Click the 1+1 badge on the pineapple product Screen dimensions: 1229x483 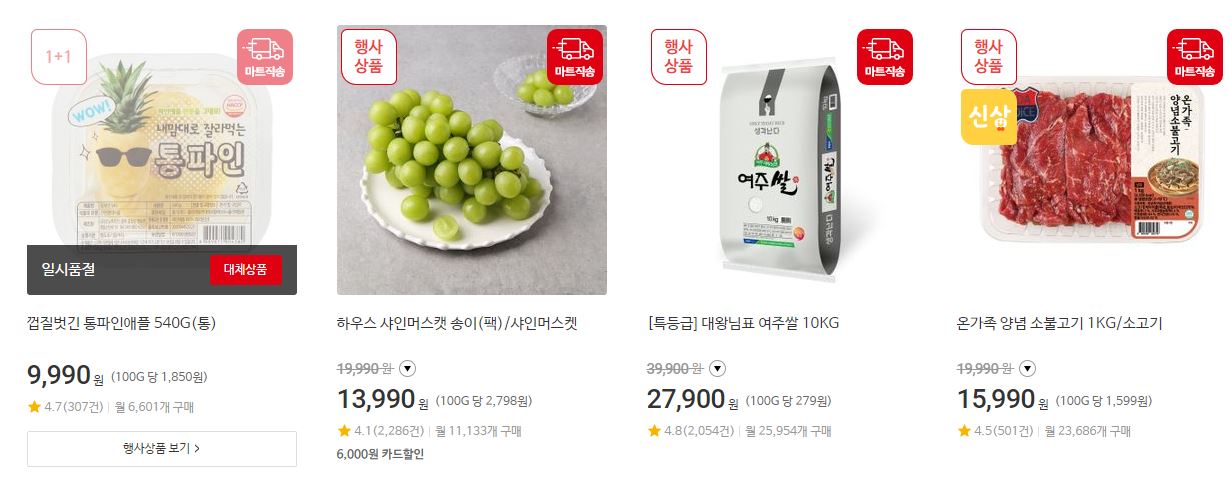(59, 57)
